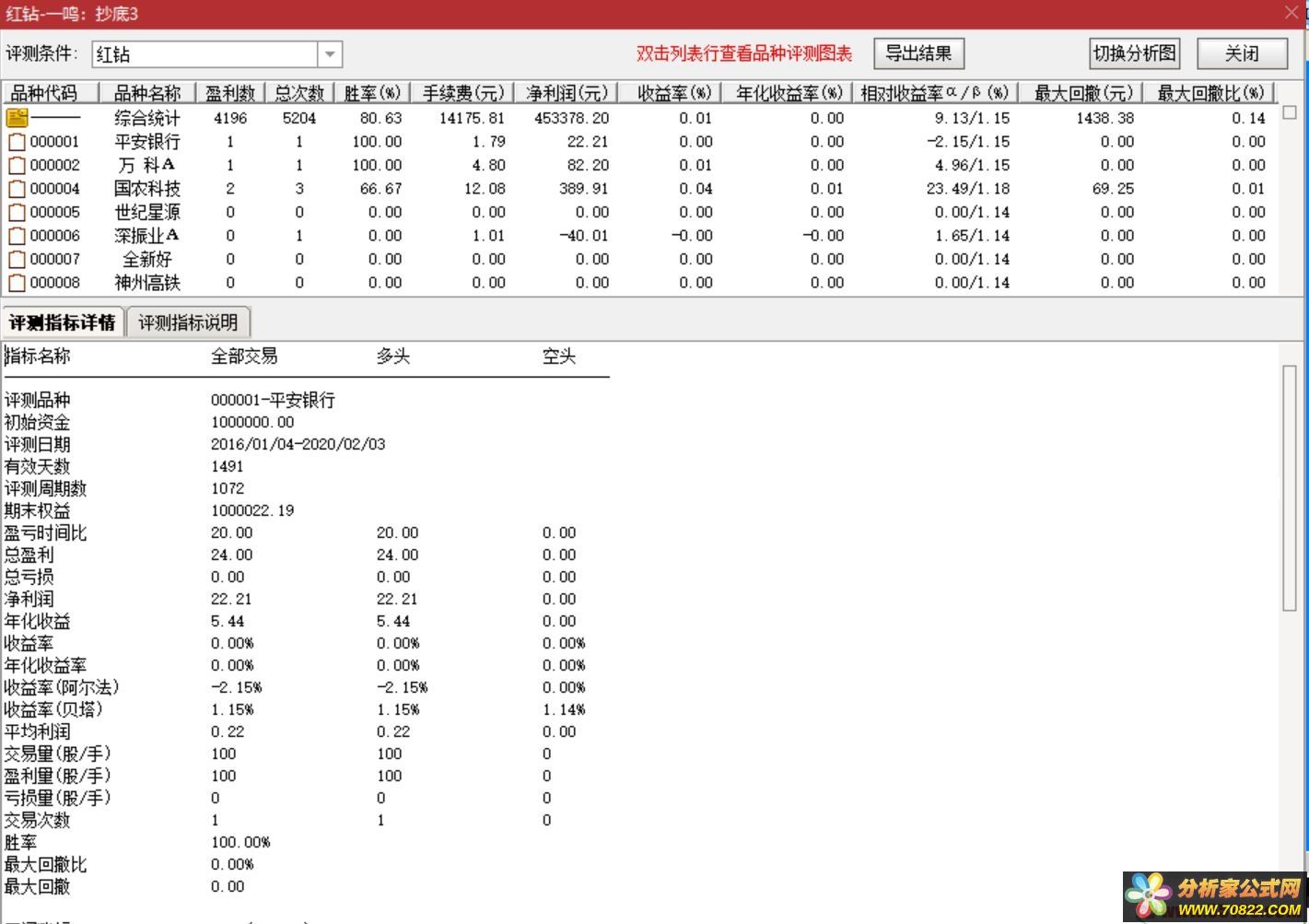The height and width of the screenshot is (924, 1309).
Task: Select the document icon for 全新好
Action: point(17,259)
